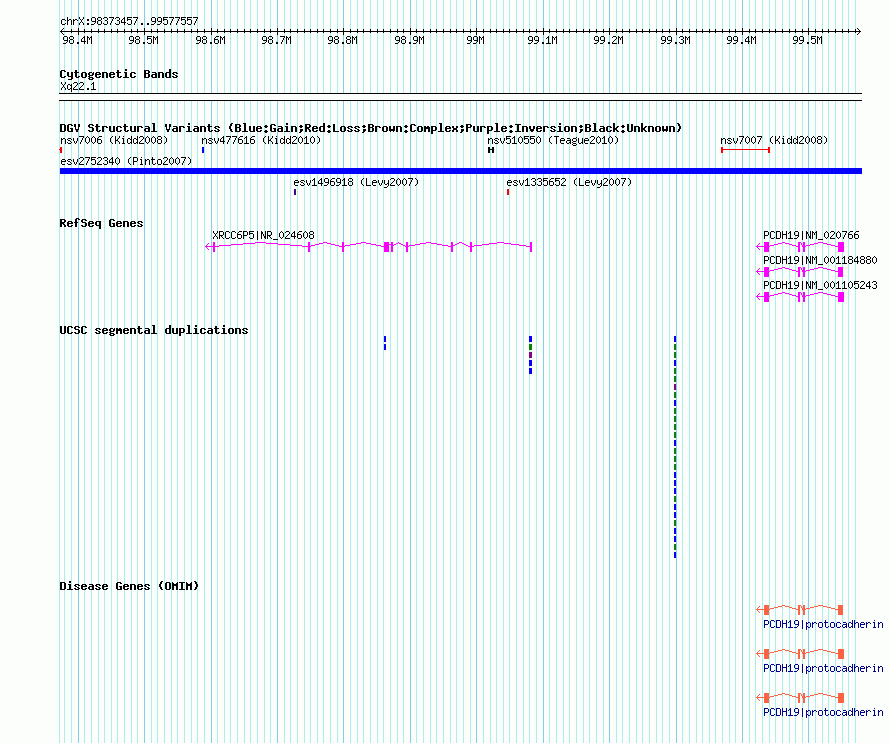The width and height of the screenshot is (890, 743).
Task: Click the PCDH19 NM_001184880 magenta gene glyph
Action: [800, 272]
